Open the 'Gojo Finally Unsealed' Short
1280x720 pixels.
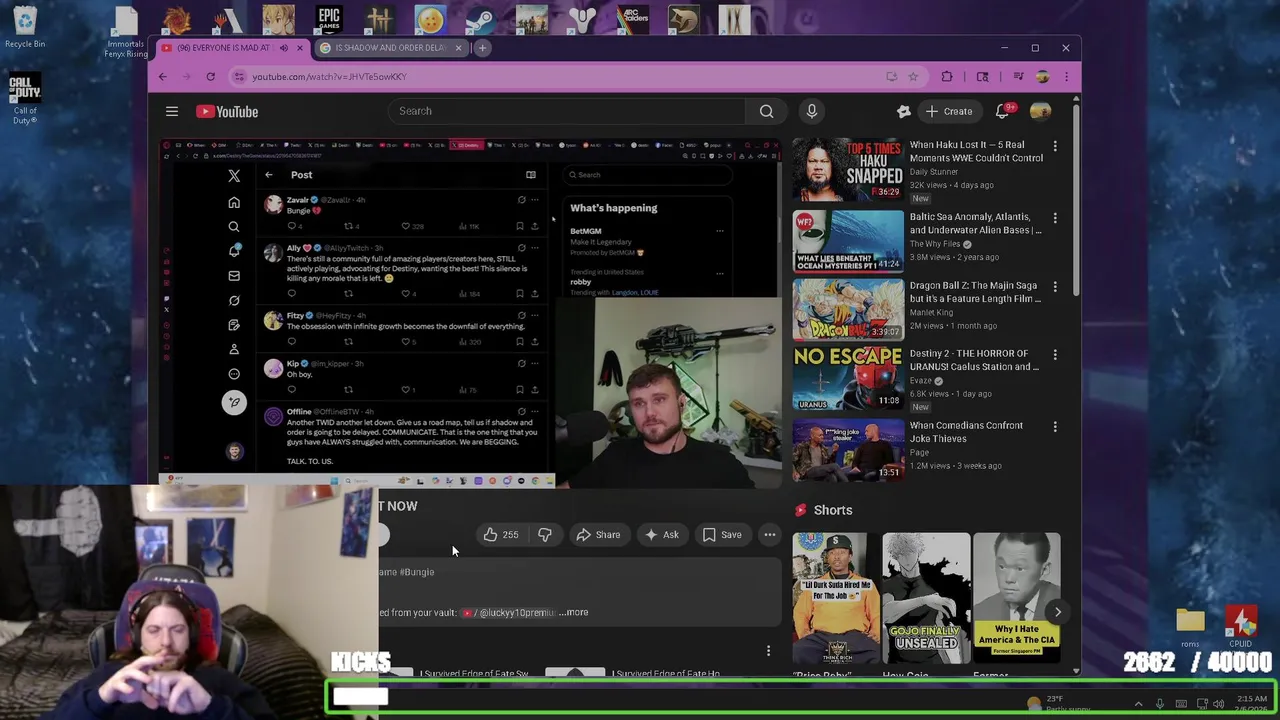[x=926, y=598]
